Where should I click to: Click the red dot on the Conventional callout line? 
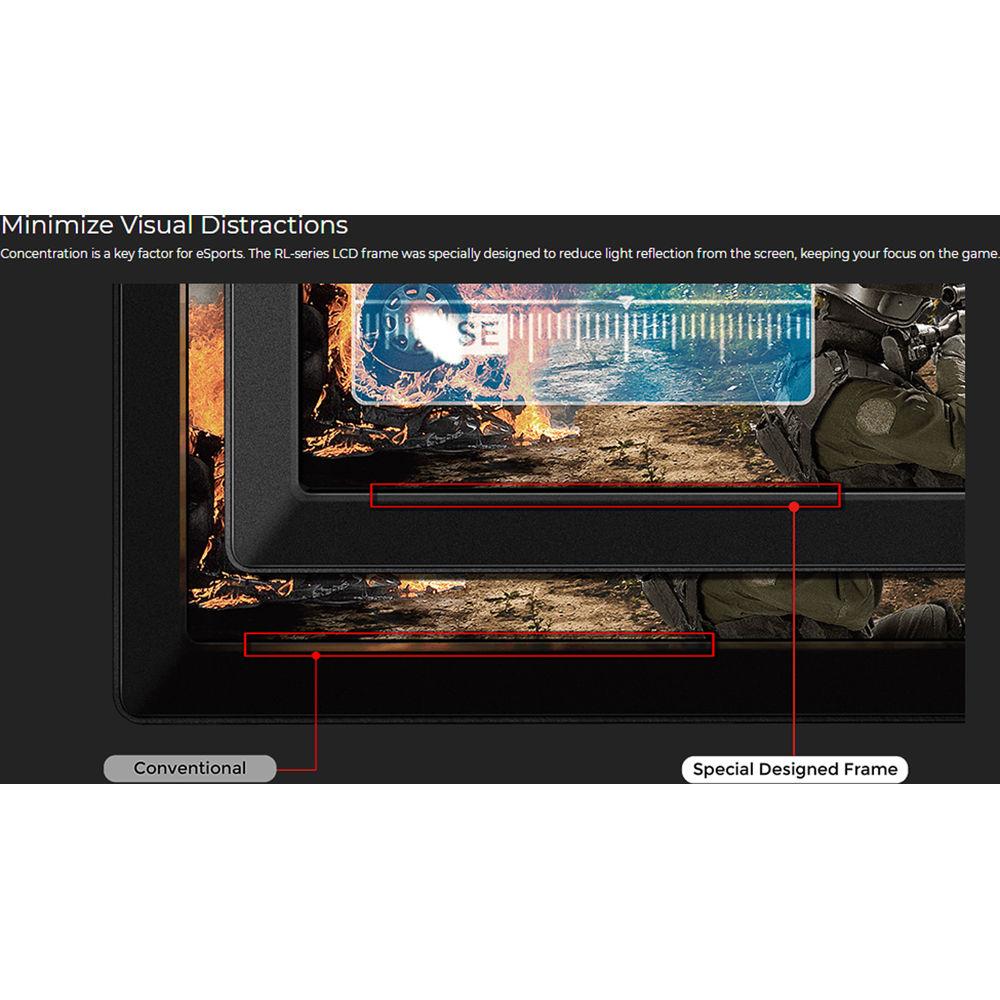315,656
